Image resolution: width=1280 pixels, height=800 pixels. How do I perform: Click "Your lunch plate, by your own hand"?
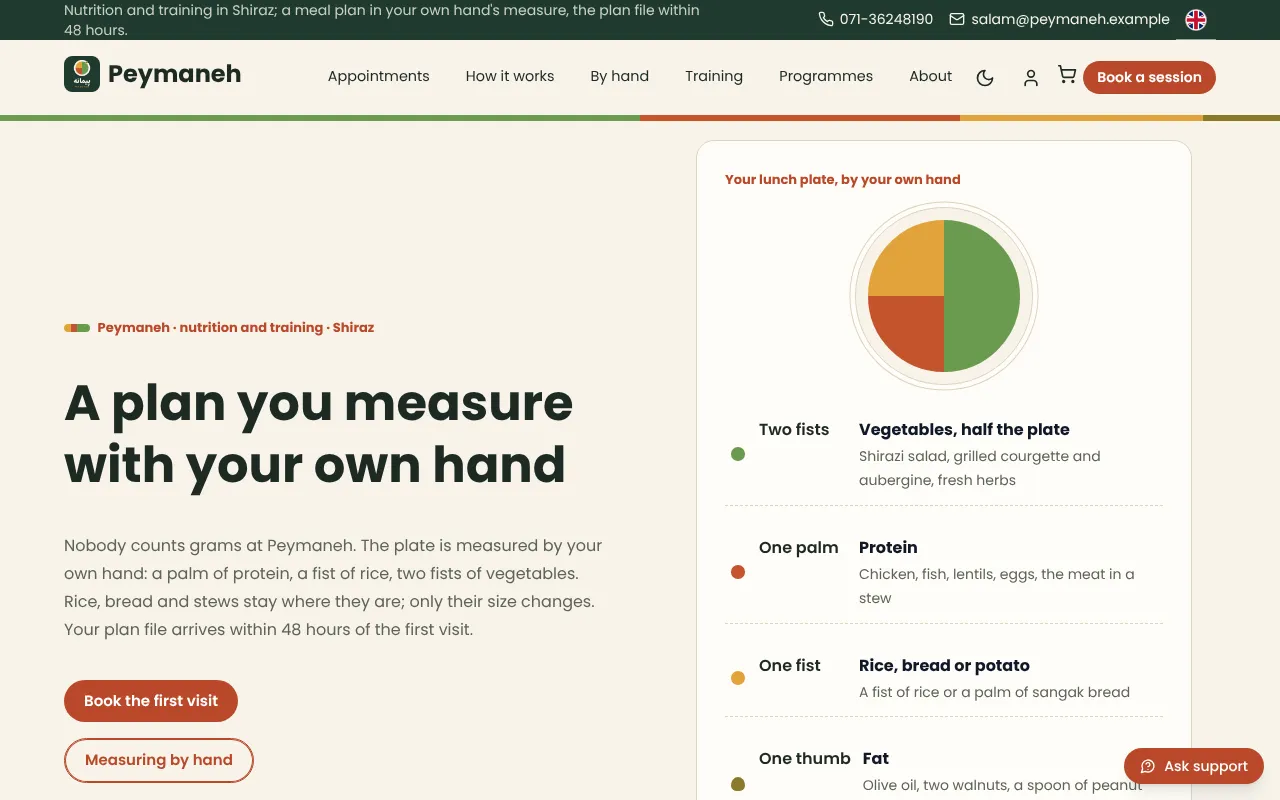point(843,180)
